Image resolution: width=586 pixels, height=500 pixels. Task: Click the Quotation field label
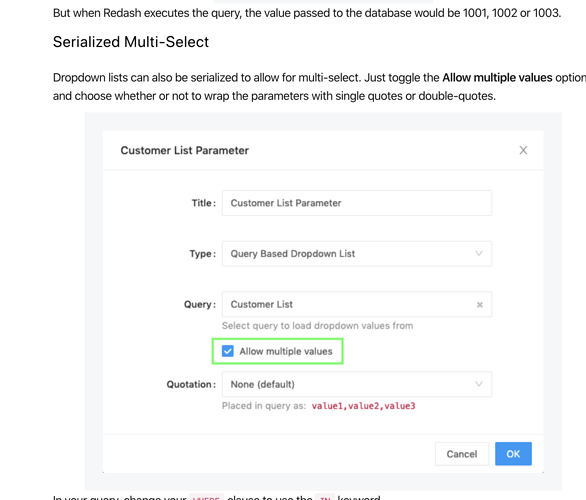click(191, 384)
